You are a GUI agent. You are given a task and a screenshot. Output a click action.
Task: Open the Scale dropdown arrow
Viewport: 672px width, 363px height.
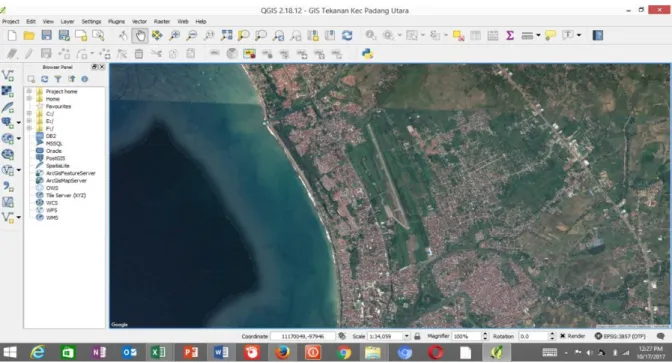[x=406, y=336]
